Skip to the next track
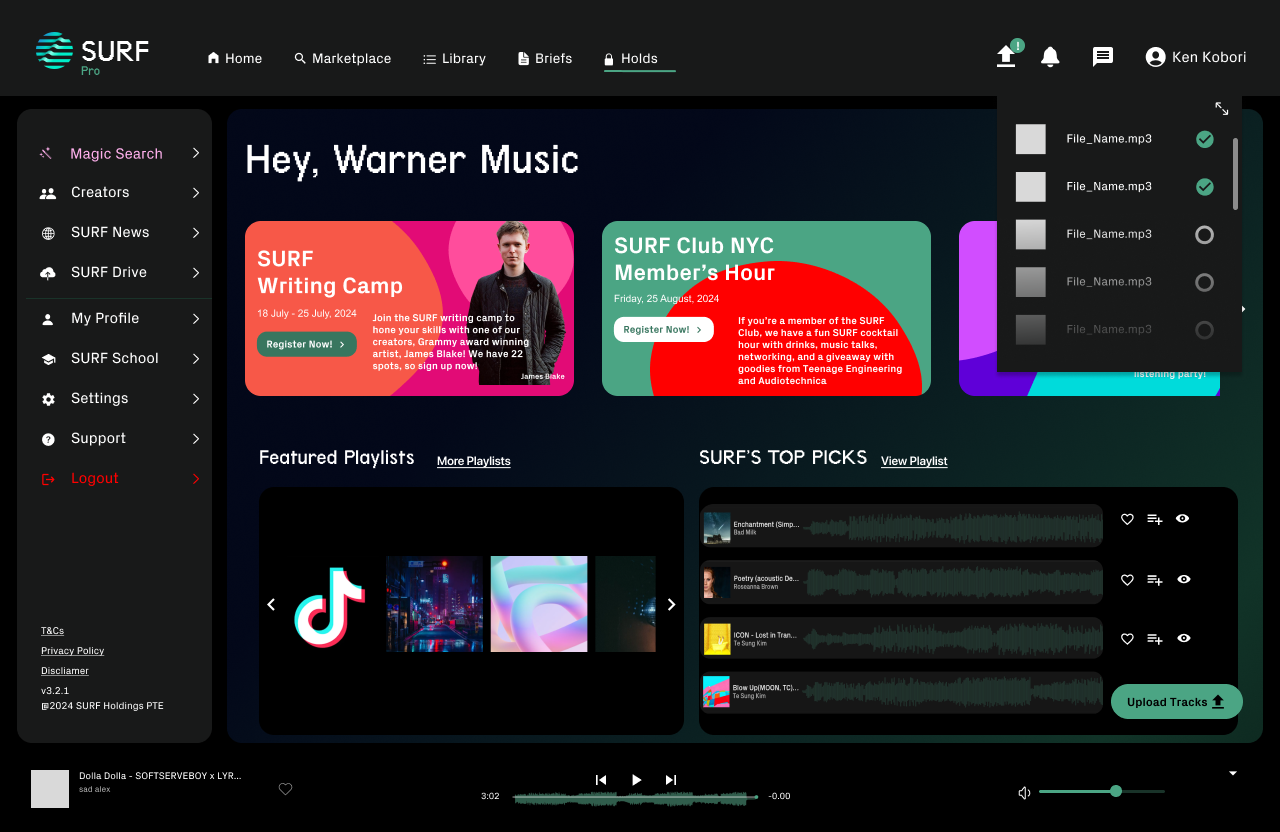The height and width of the screenshot is (832, 1280). 671,780
